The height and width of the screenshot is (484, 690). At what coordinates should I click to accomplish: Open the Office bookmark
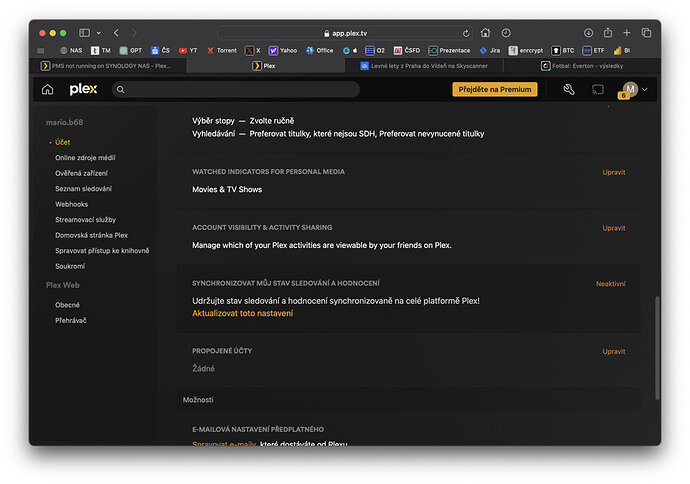click(319, 51)
